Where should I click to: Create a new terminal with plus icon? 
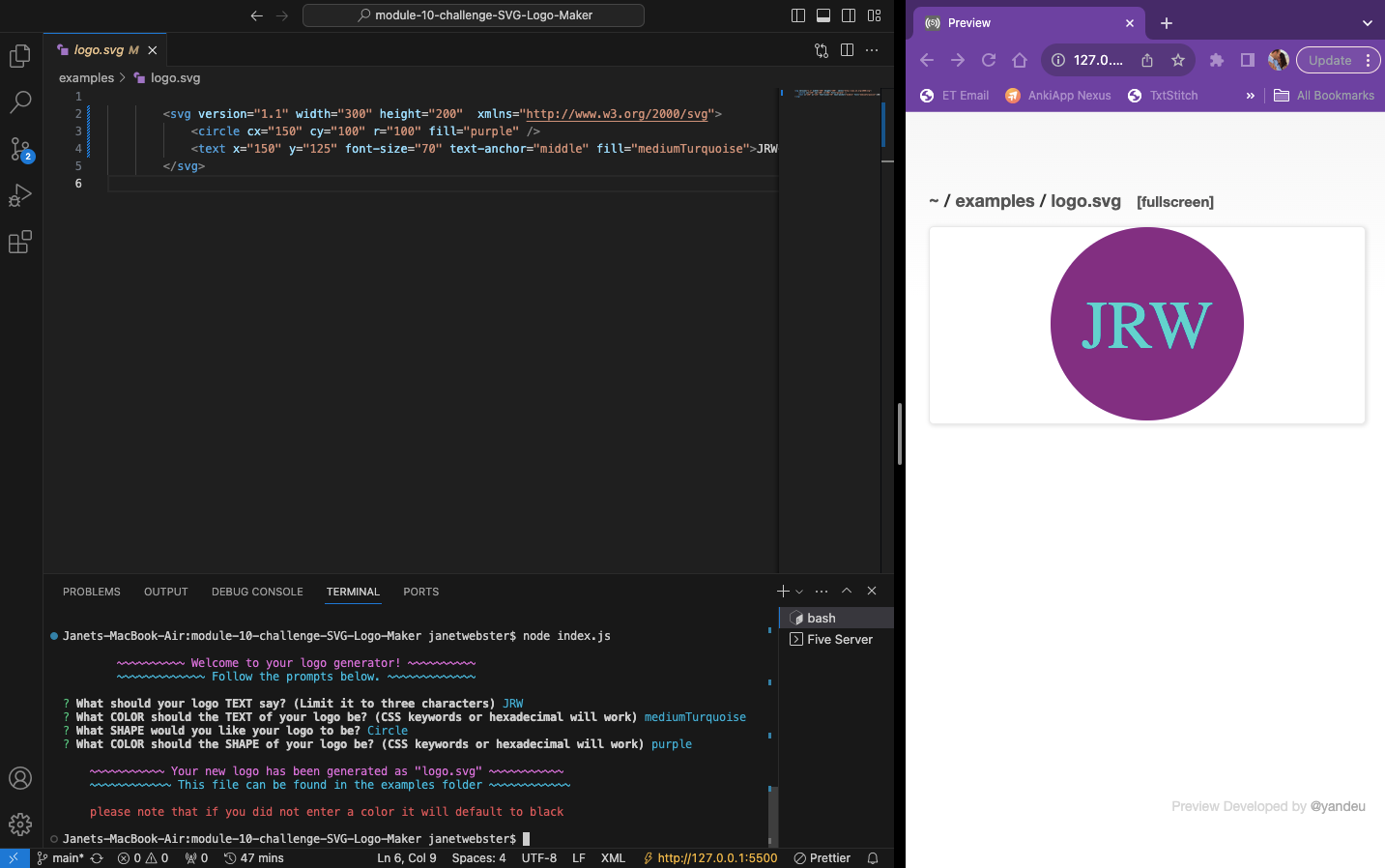point(783,591)
